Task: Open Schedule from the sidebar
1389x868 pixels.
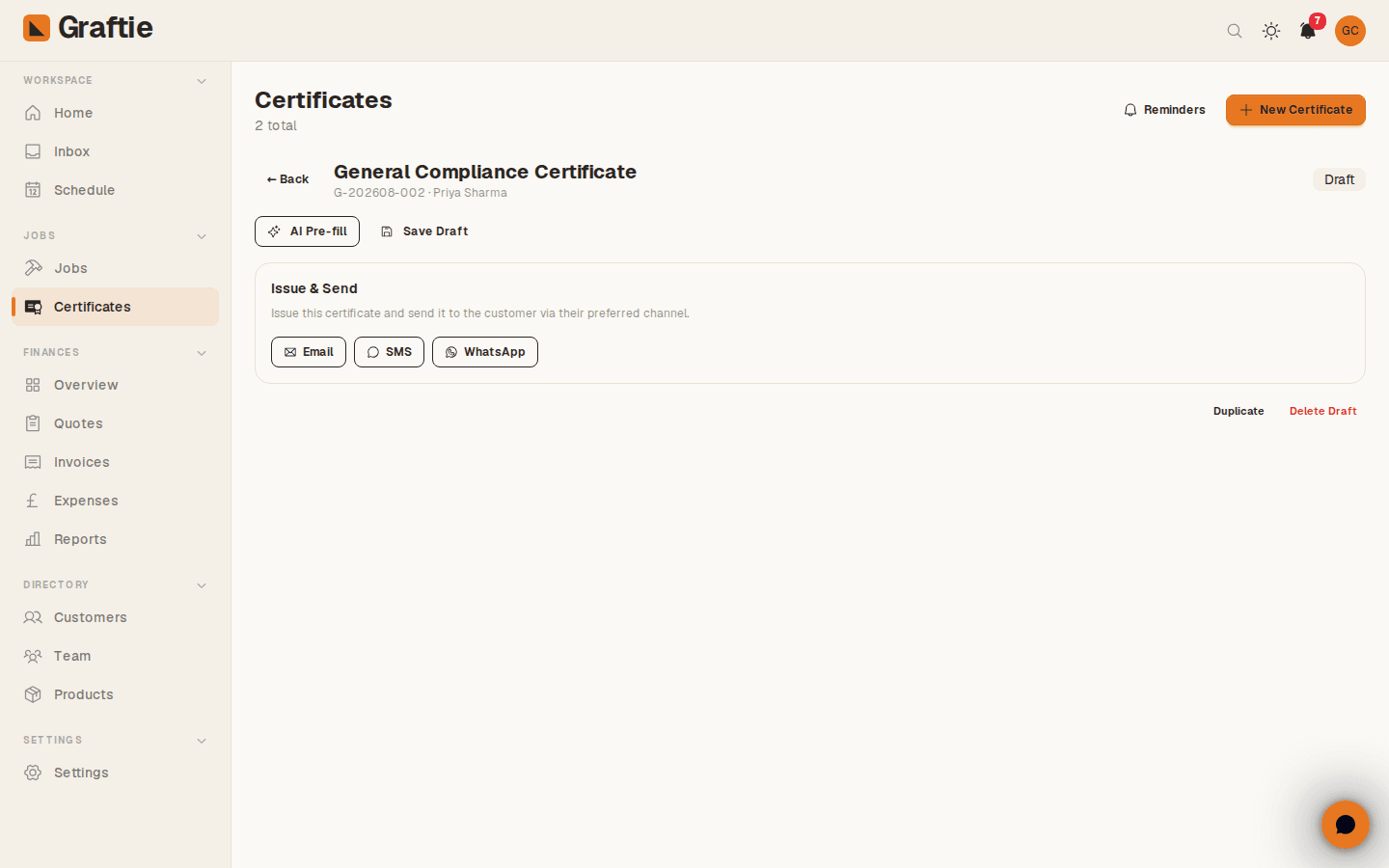Action: tap(115, 190)
